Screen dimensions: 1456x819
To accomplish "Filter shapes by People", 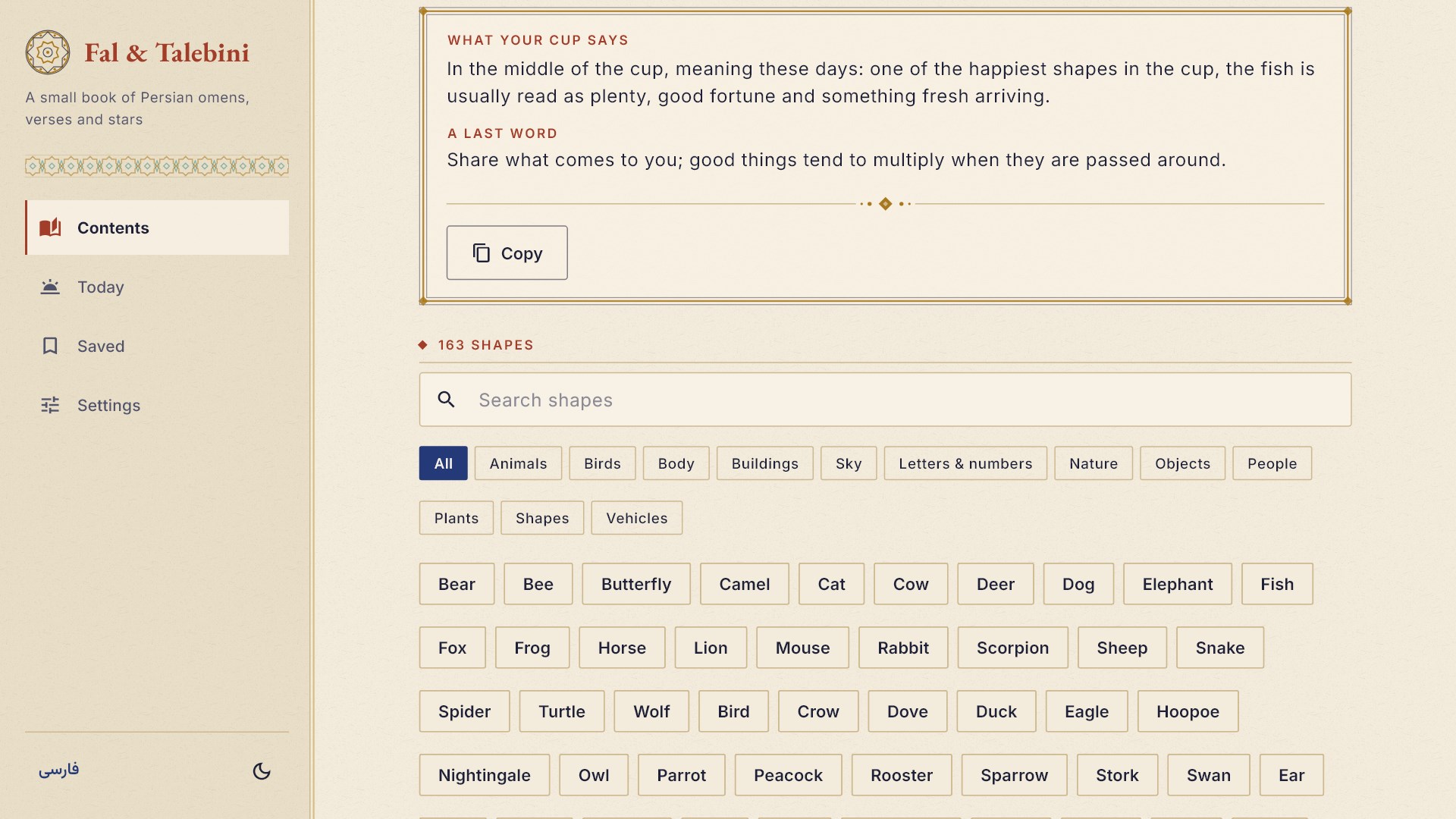I will click(x=1272, y=463).
